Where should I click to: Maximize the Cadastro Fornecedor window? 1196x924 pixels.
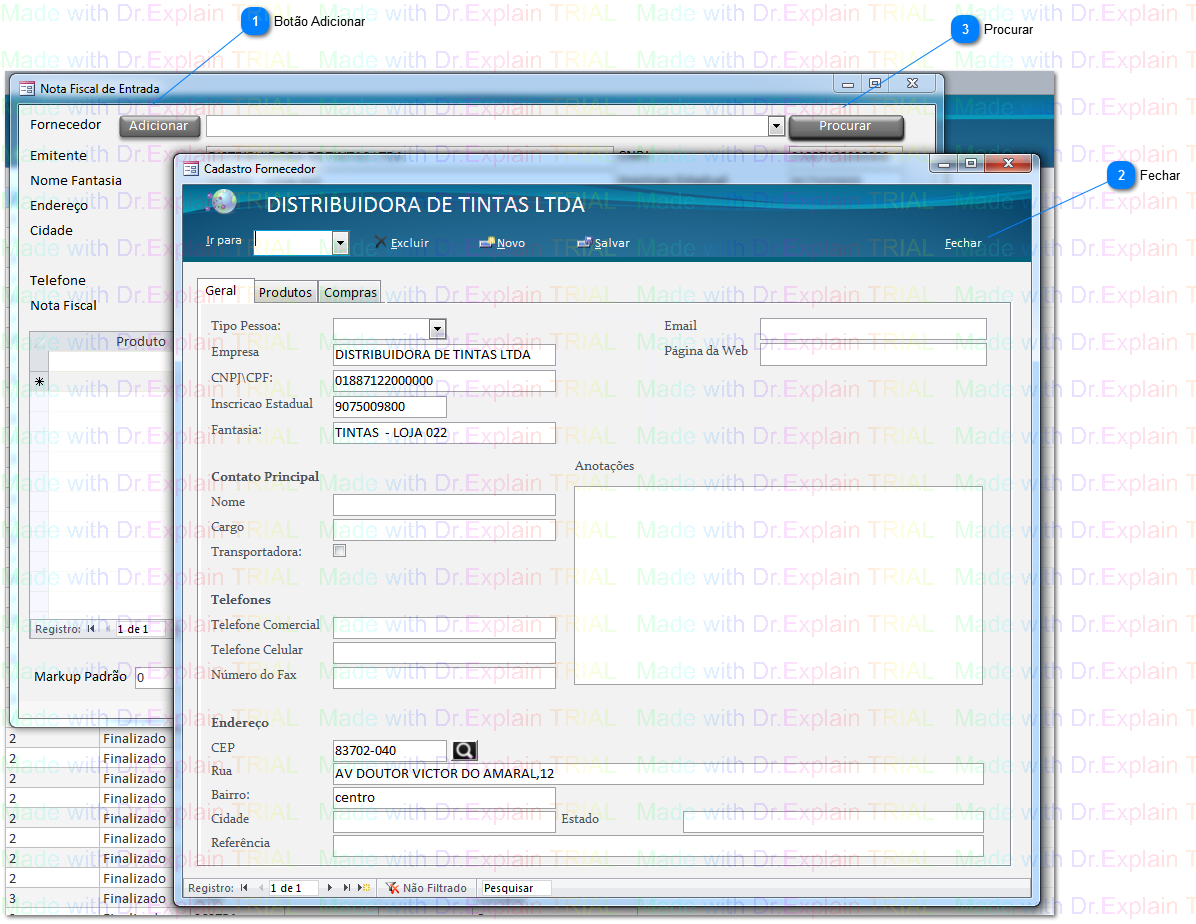point(971,163)
